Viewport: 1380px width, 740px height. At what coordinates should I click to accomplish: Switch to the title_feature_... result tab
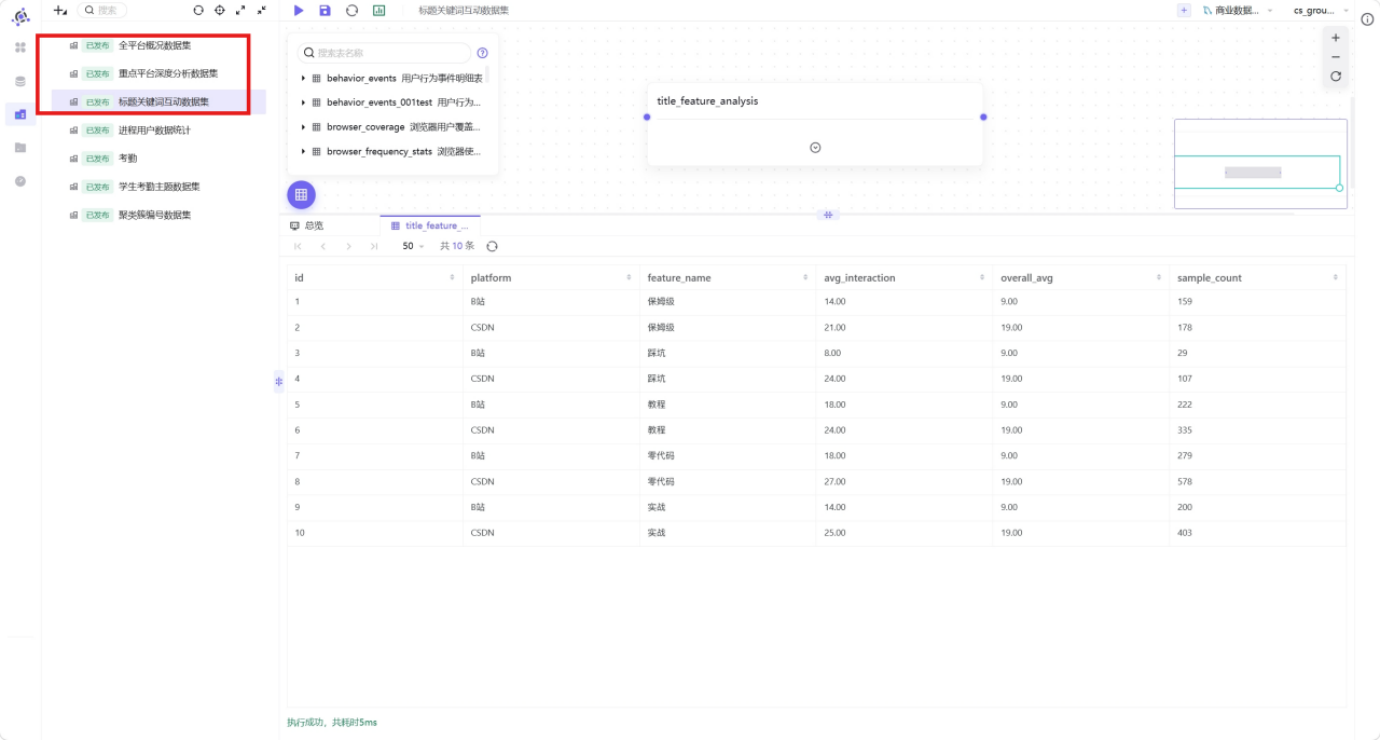(430, 226)
